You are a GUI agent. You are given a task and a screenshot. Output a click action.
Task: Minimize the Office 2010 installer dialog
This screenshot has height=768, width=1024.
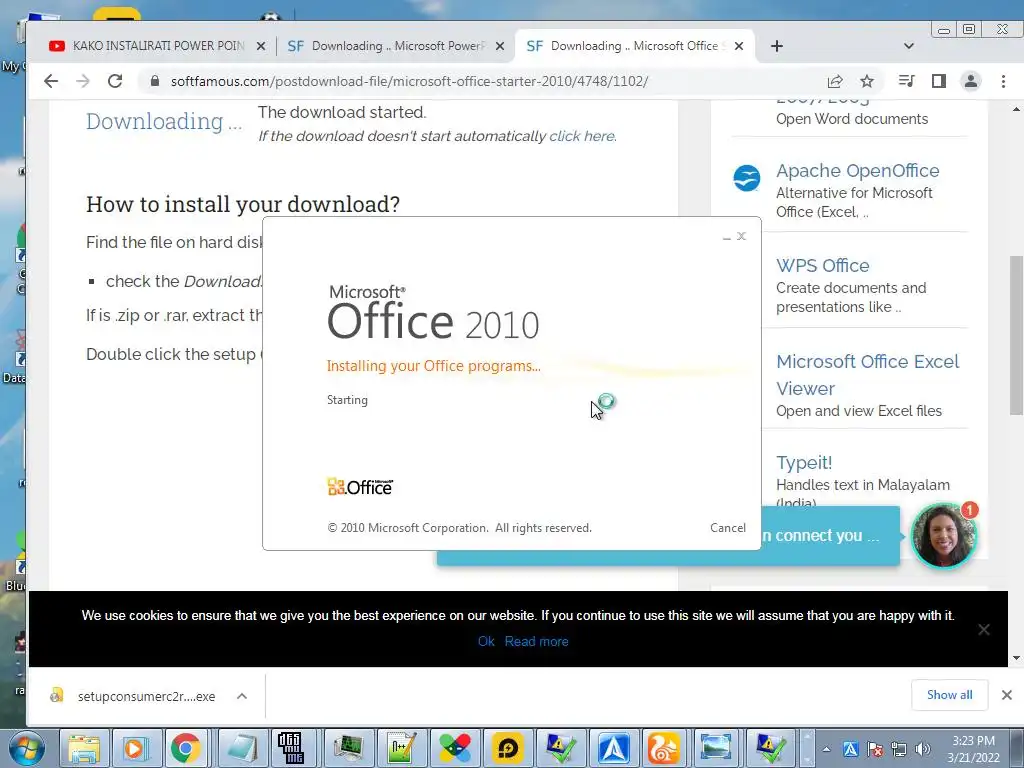(x=726, y=237)
